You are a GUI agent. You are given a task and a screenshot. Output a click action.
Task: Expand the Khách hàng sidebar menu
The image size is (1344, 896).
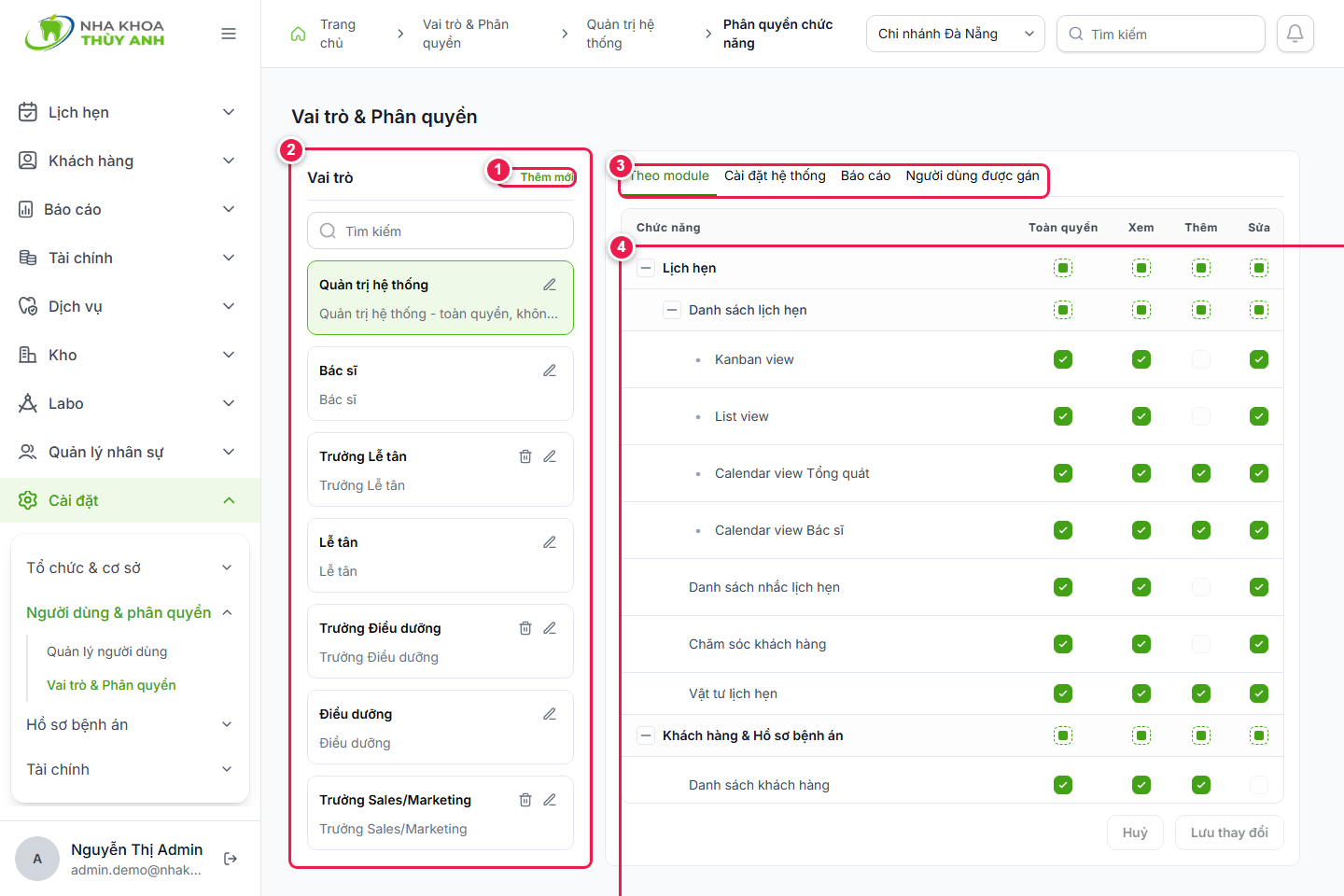click(131, 161)
